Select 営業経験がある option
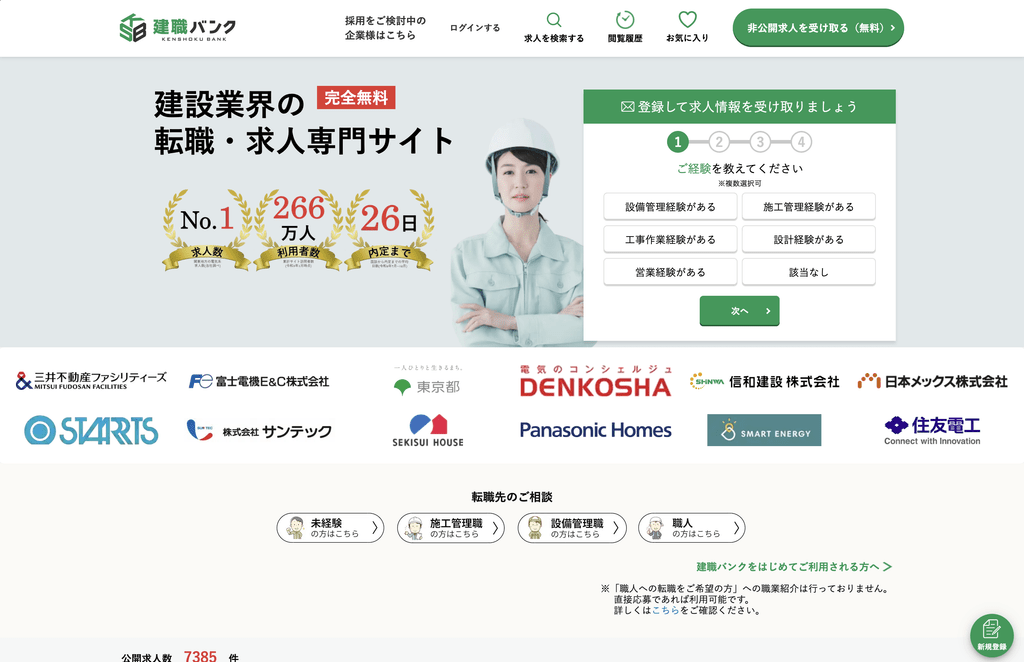1024x662 pixels. pyautogui.click(x=670, y=272)
